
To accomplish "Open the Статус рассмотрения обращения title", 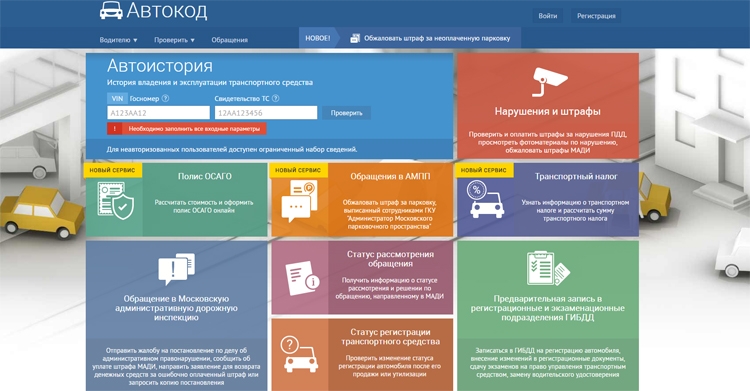I will 390,259.
